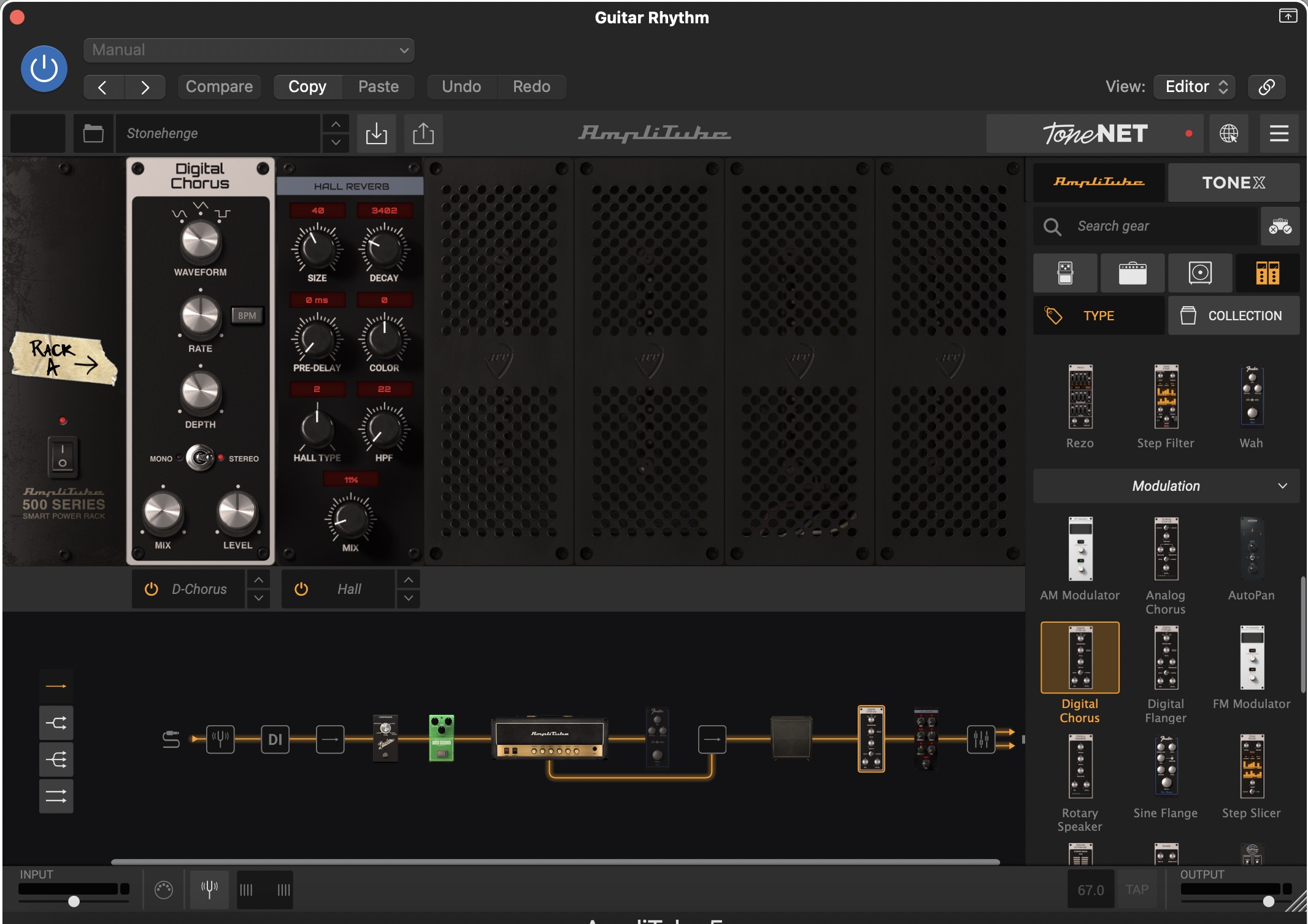
Task: Select the Rezo filter gear
Action: point(1080,406)
